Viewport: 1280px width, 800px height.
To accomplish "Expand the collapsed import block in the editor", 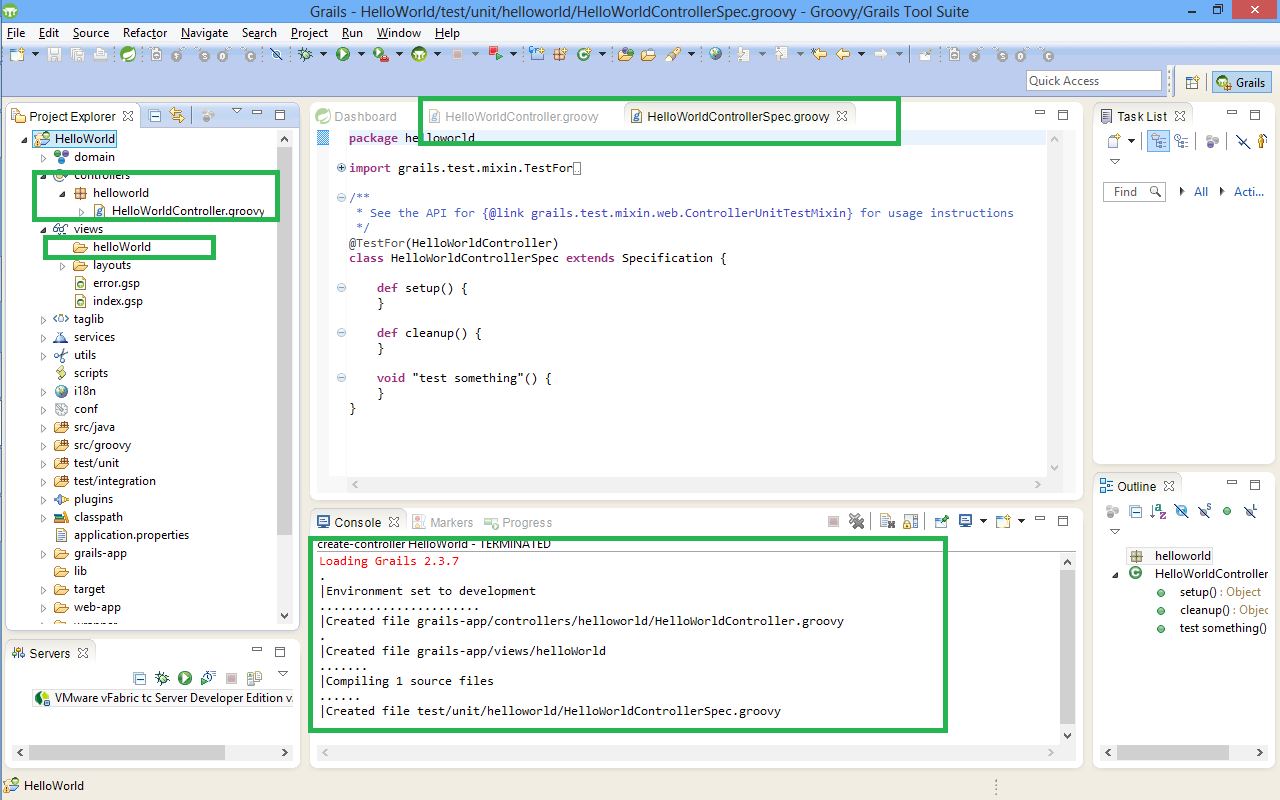I will click(x=342, y=168).
